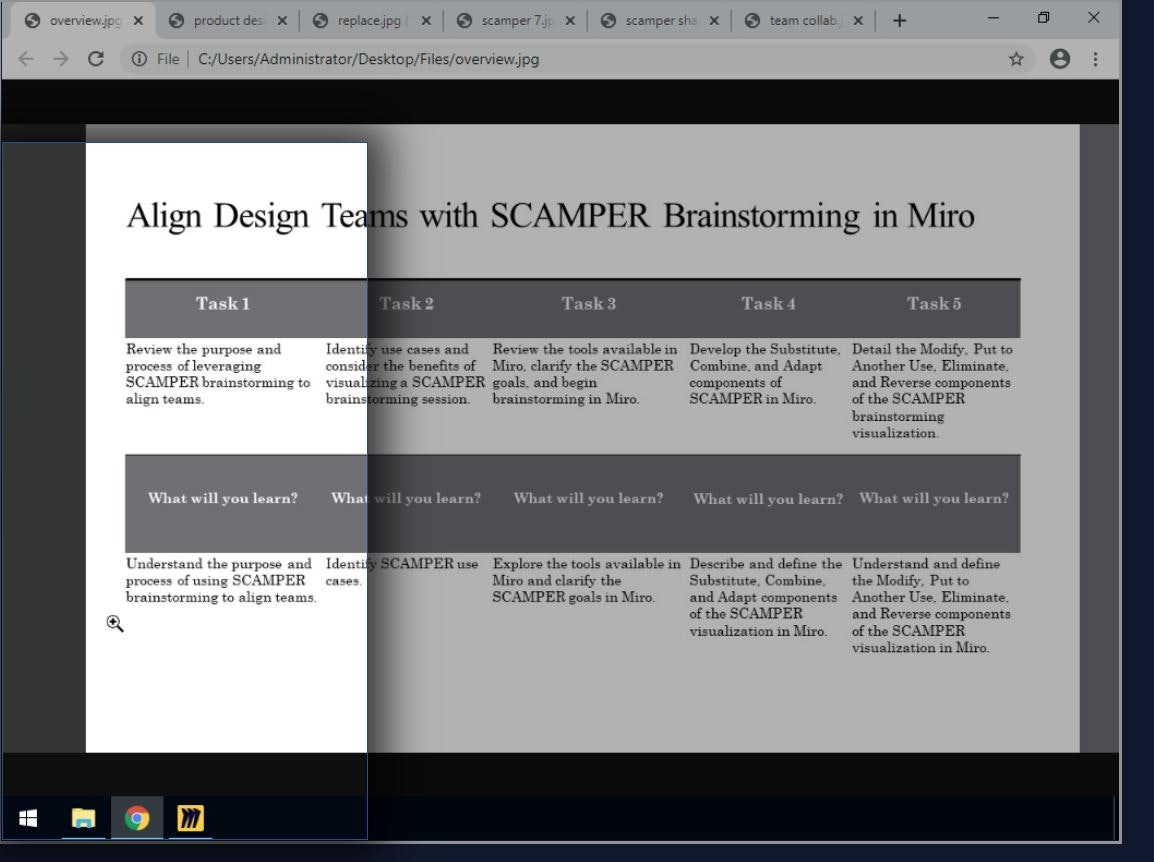Switch to the overview.jpg tab

[x=81, y=21]
